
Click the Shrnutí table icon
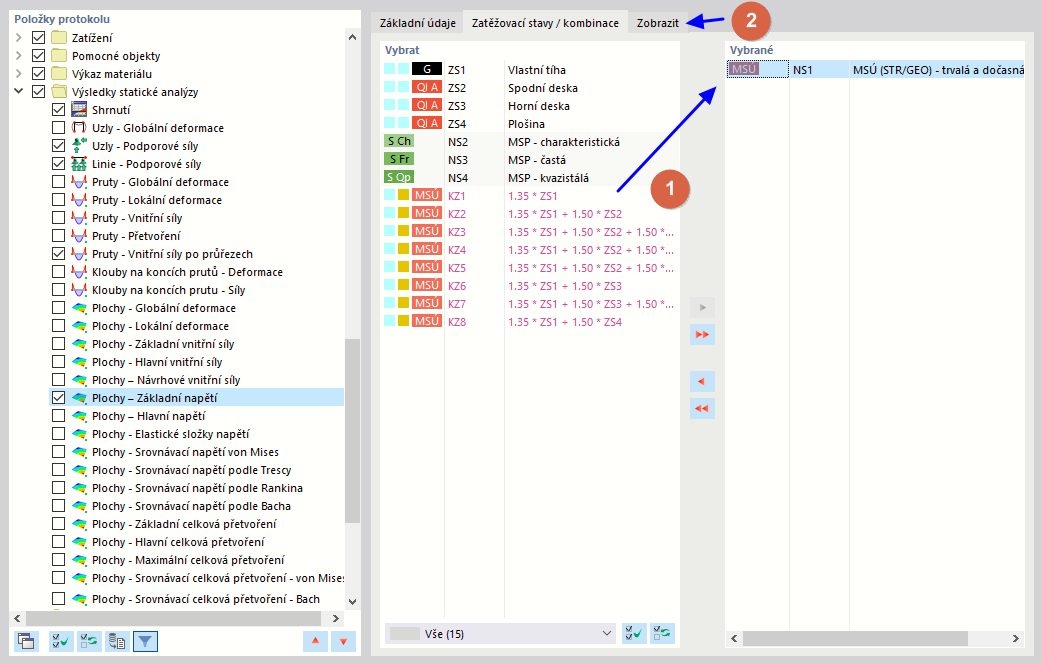click(79, 110)
